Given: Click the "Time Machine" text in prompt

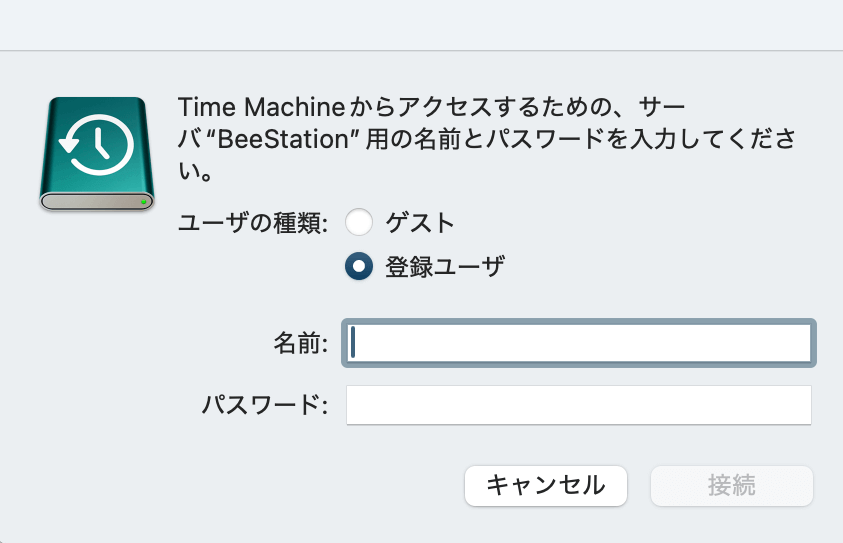Looking at the screenshot, I should (261, 107).
